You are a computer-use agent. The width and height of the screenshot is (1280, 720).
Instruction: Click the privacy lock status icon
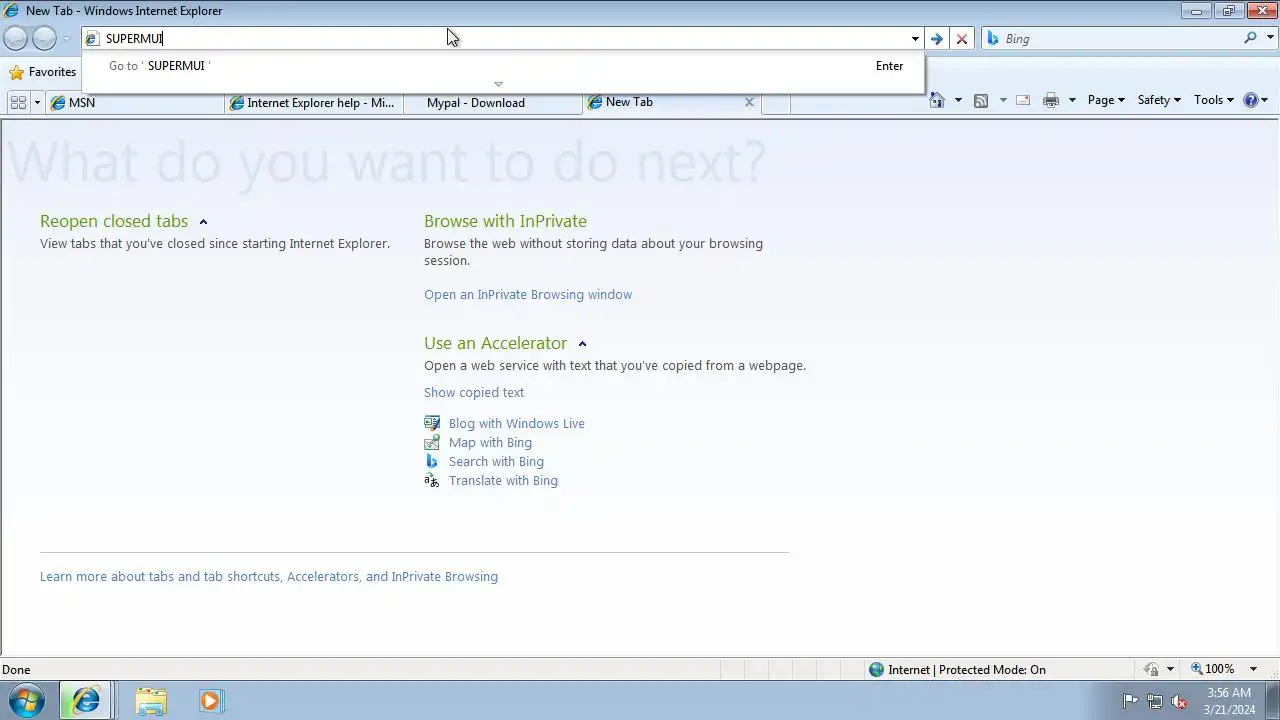tap(1152, 670)
